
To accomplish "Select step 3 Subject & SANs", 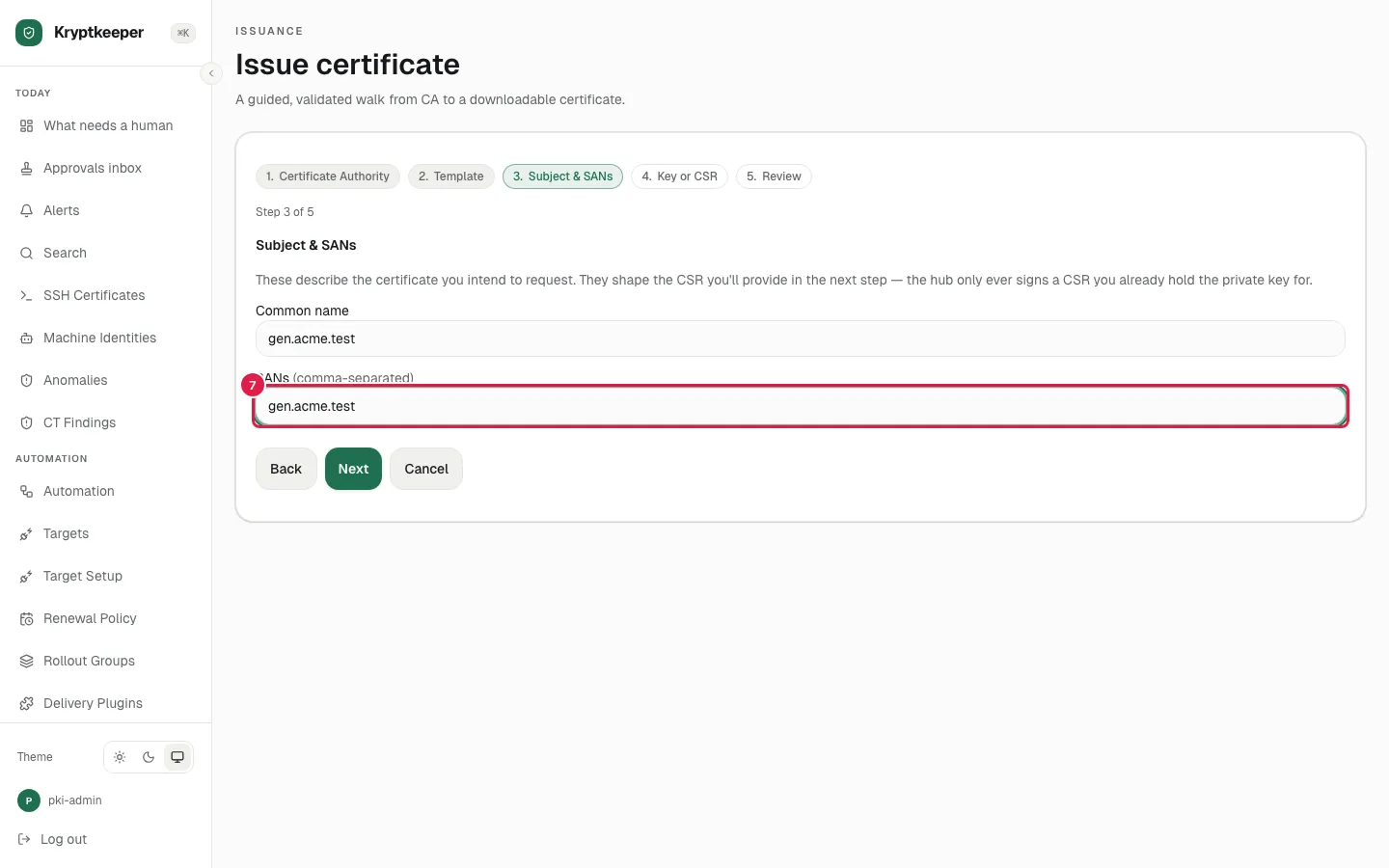I will (562, 176).
